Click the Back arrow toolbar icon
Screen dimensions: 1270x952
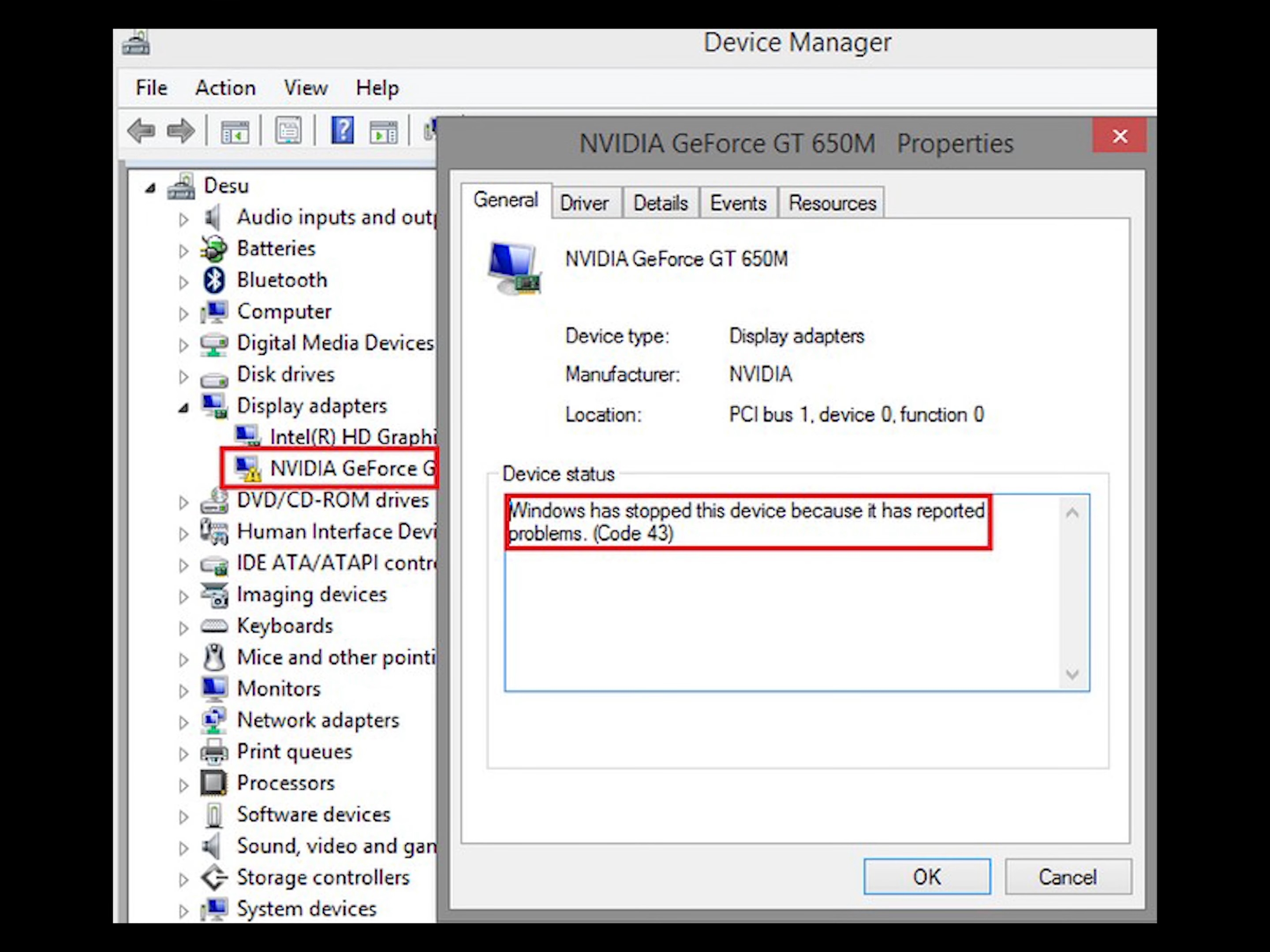(x=141, y=131)
